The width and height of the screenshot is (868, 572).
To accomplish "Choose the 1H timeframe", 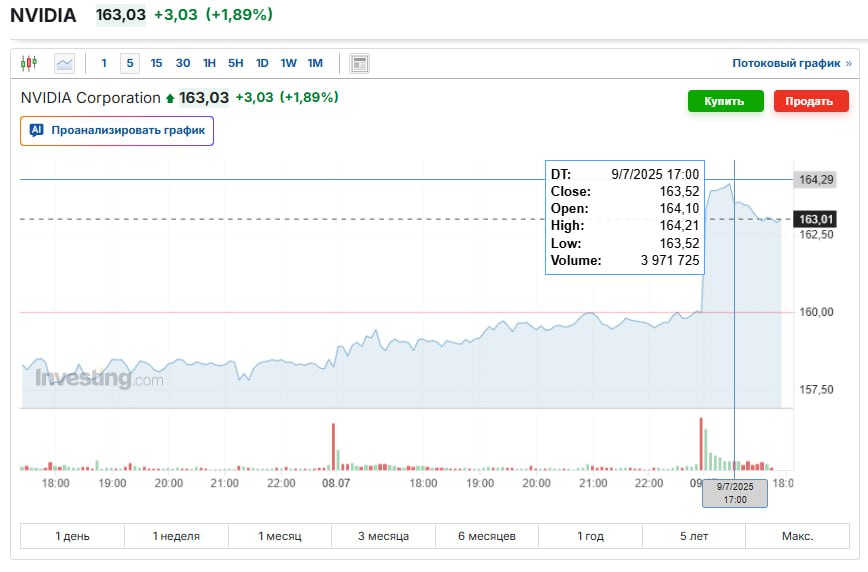I will coord(209,63).
